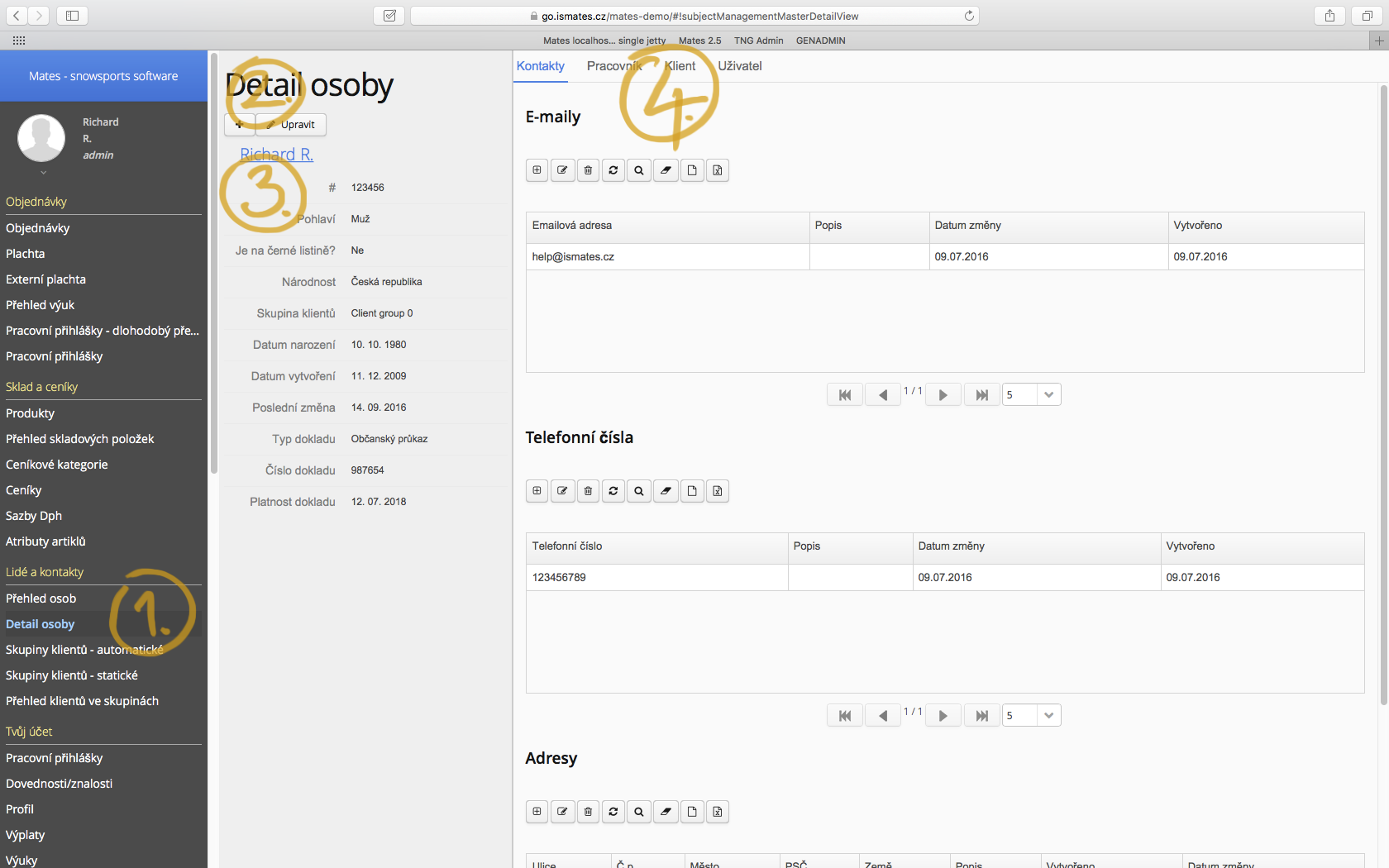This screenshot has width=1389, height=868.
Task: Open the TNG Admin bookmark
Action: point(758,41)
